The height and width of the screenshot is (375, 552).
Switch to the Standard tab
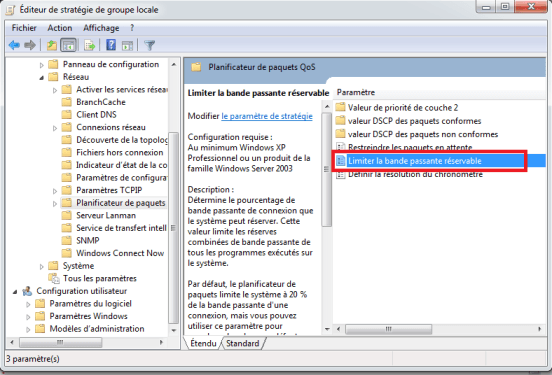click(243, 343)
